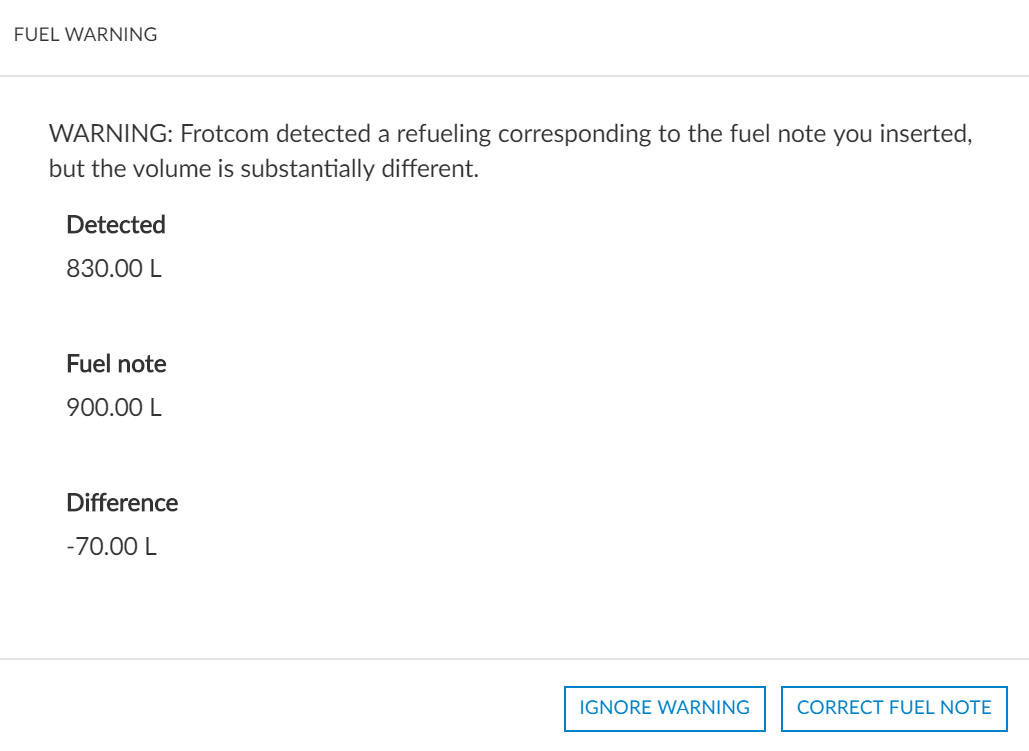This screenshot has width=1029, height=751.
Task: Click the bold Detected heading
Action: (x=116, y=225)
